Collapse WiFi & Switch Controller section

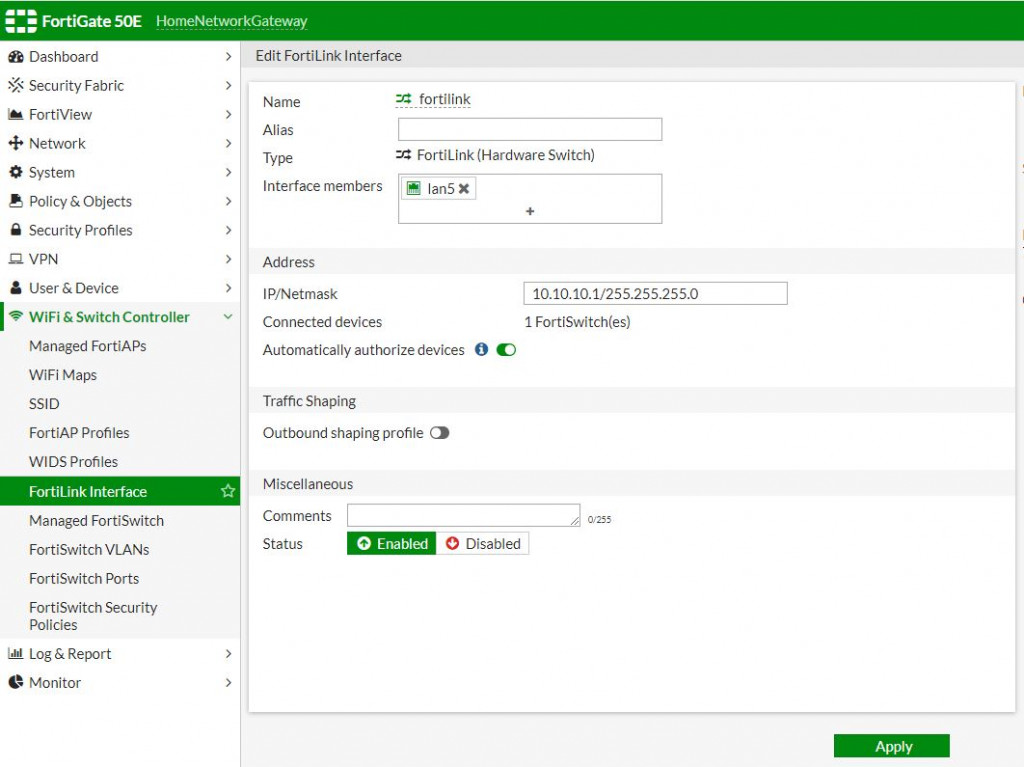click(x=228, y=317)
